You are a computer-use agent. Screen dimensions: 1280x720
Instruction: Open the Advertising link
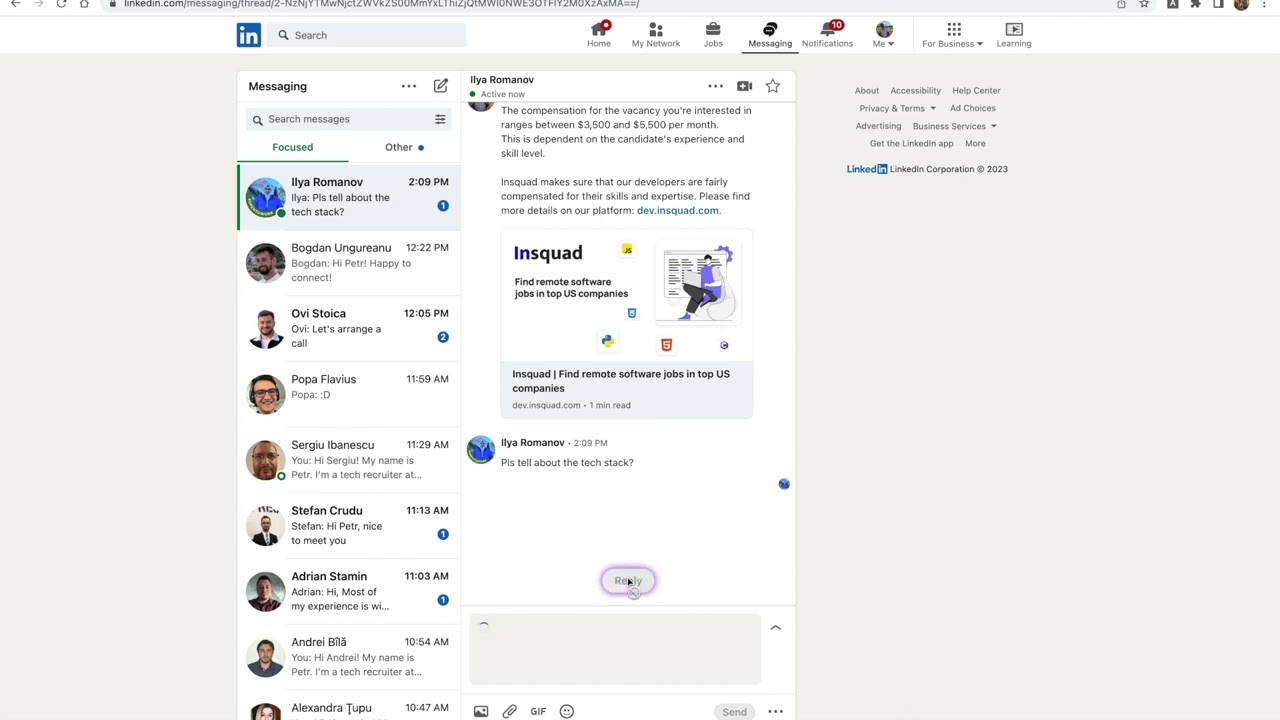[x=878, y=126]
